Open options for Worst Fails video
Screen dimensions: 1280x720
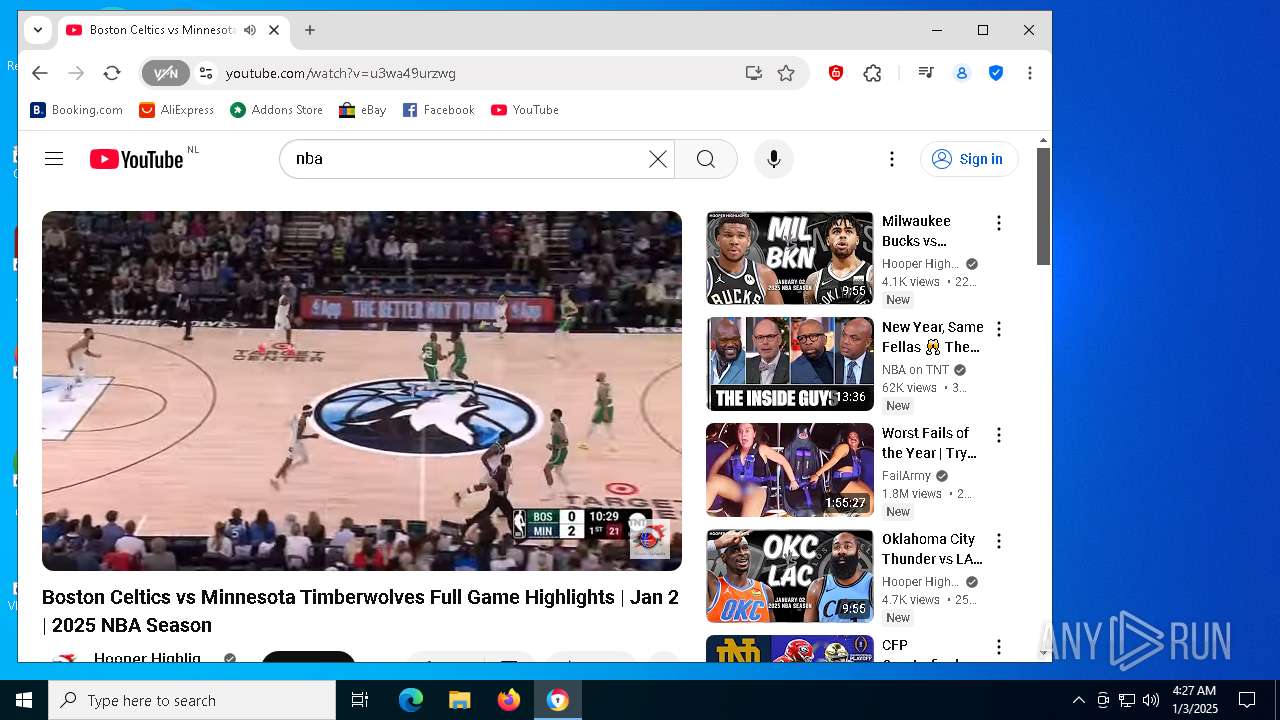pyautogui.click(x=998, y=435)
